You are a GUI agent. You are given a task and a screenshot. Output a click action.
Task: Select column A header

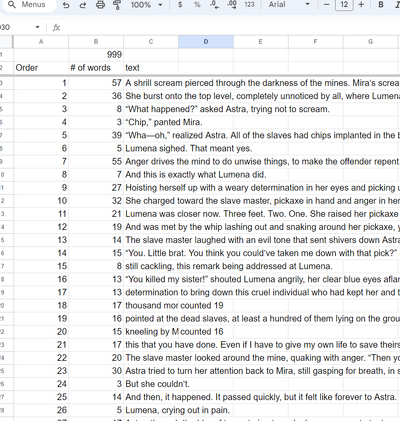coord(41,42)
